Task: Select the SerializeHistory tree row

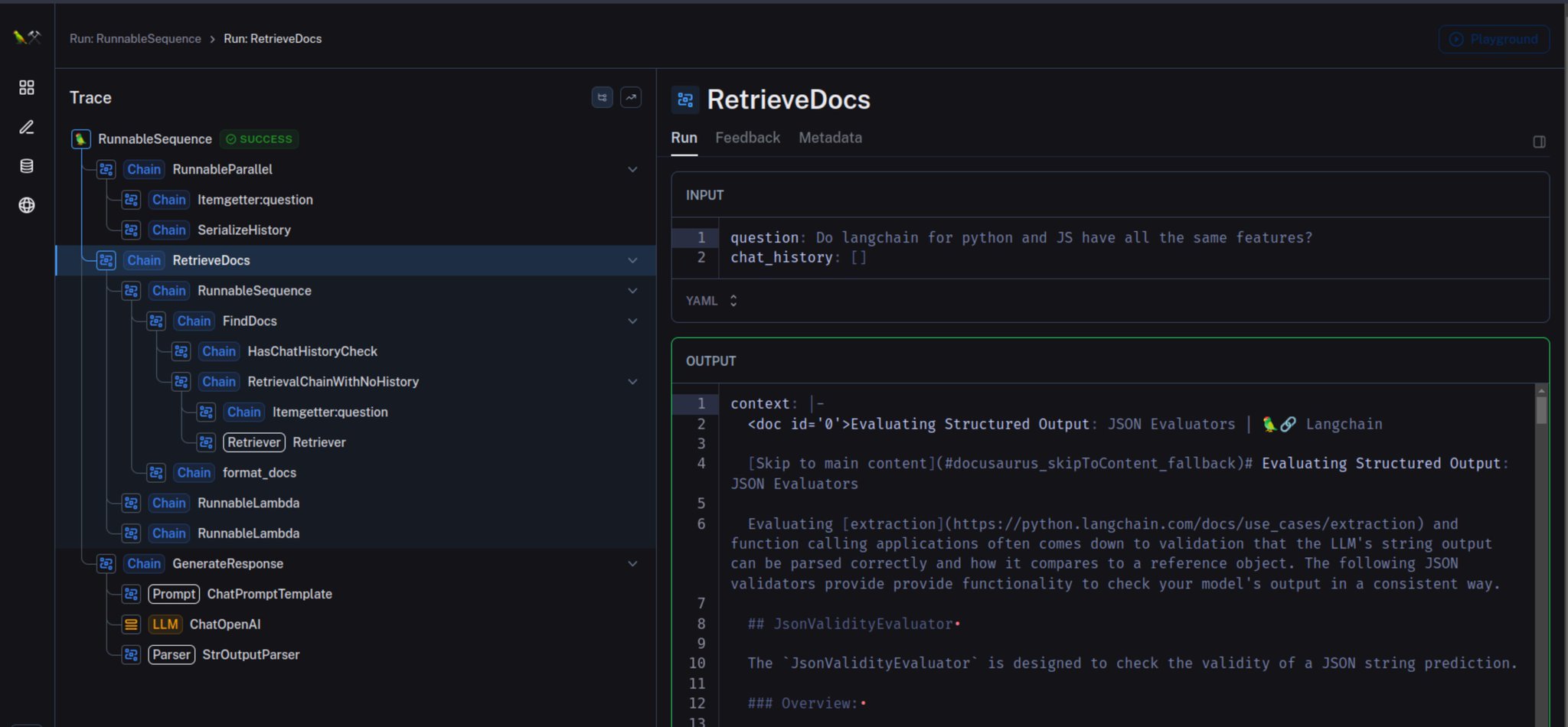Action: click(356, 230)
